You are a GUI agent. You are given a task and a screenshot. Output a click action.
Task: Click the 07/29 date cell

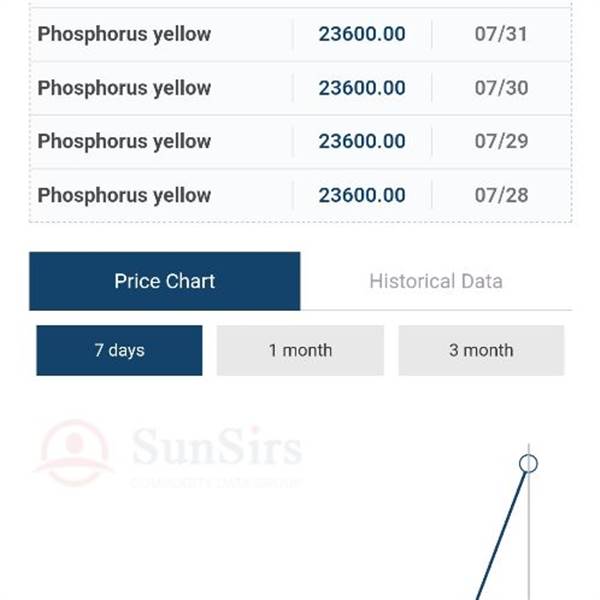pyautogui.click(x=501, y=141)
